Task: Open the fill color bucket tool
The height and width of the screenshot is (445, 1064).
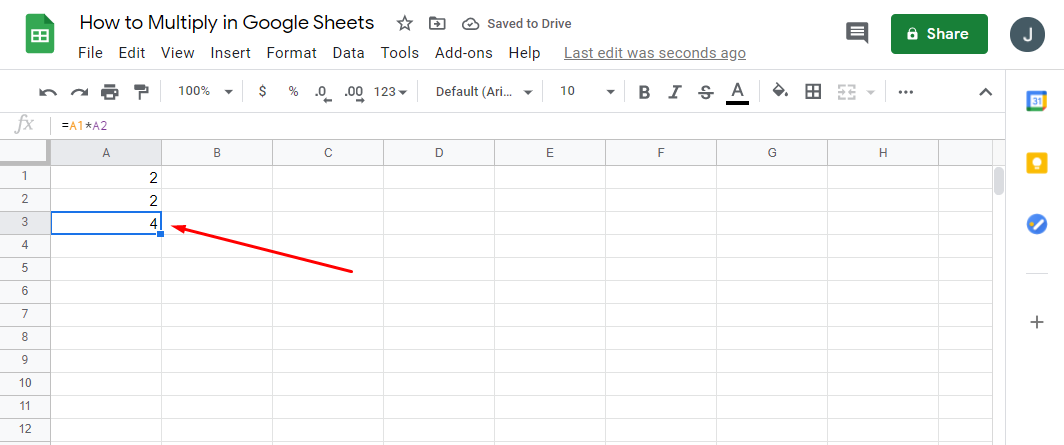Action: click(780, 92)
